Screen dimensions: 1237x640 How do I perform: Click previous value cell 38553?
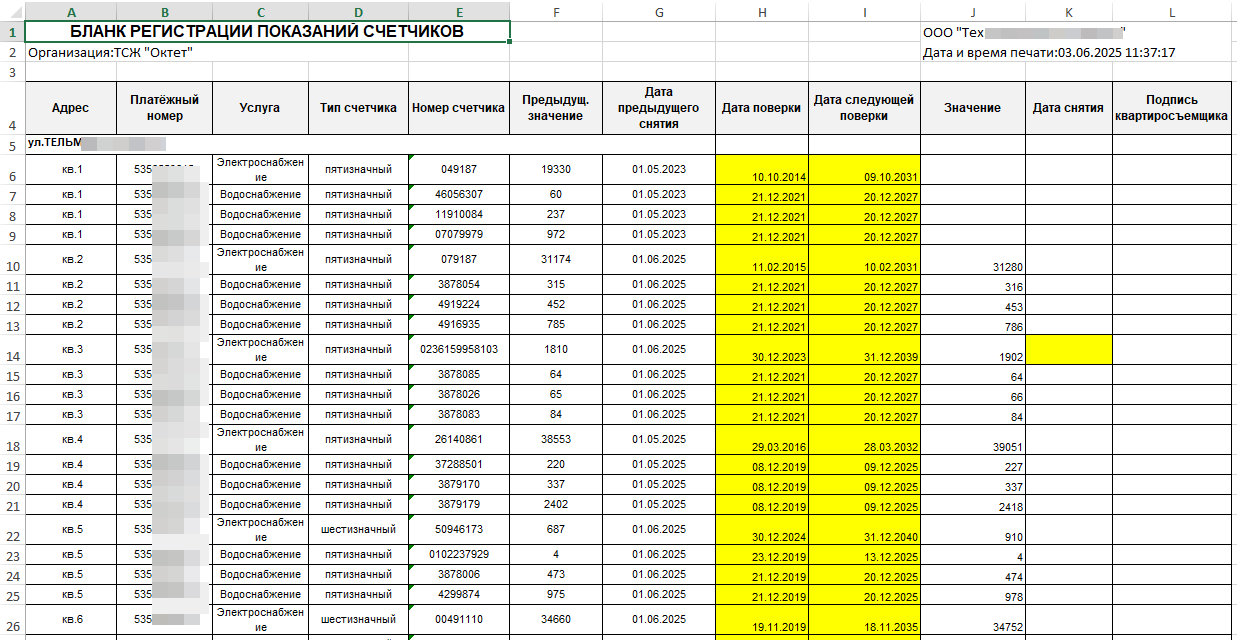click(x=556, y=439)
